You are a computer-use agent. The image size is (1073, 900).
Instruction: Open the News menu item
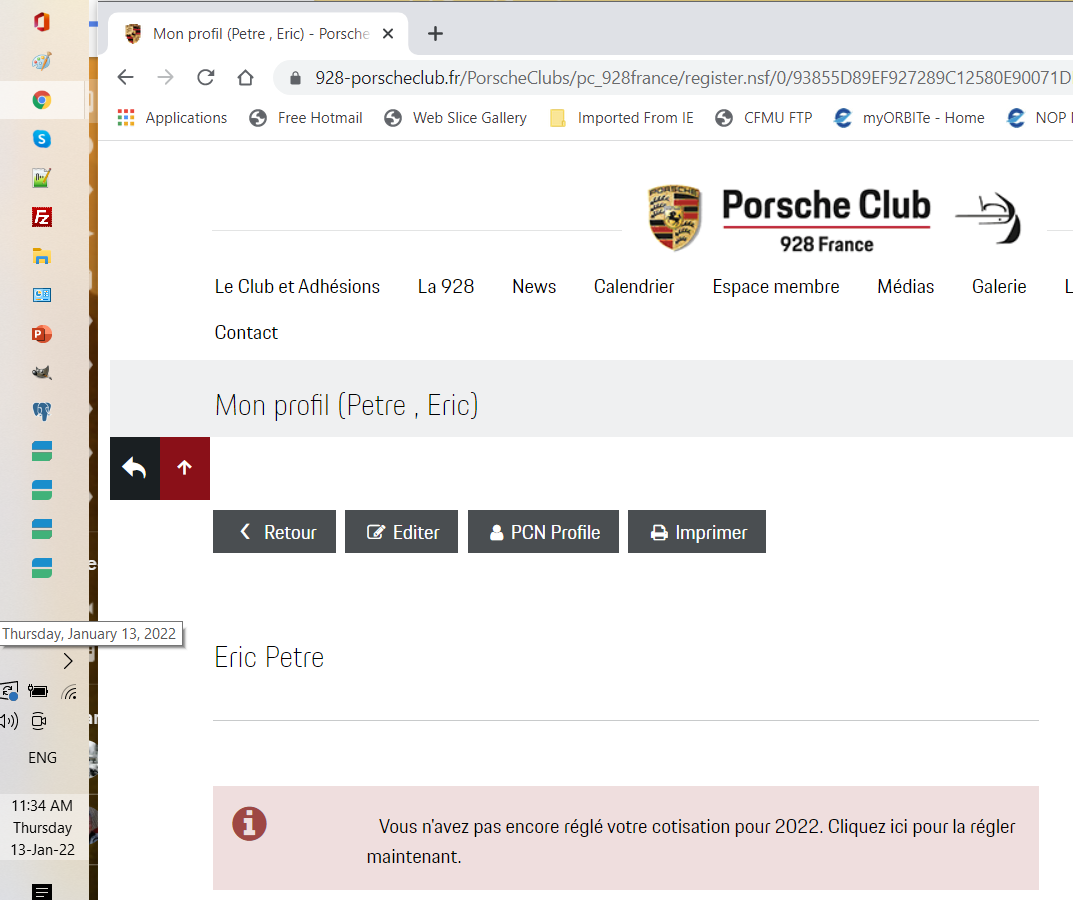coord(534,286)
